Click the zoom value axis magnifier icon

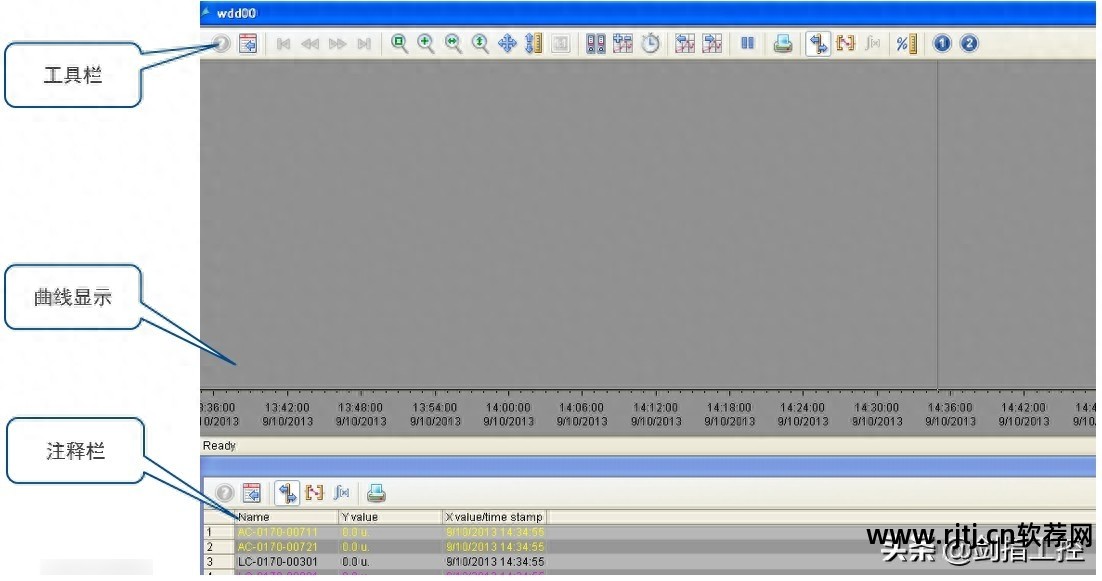[480, 44]
